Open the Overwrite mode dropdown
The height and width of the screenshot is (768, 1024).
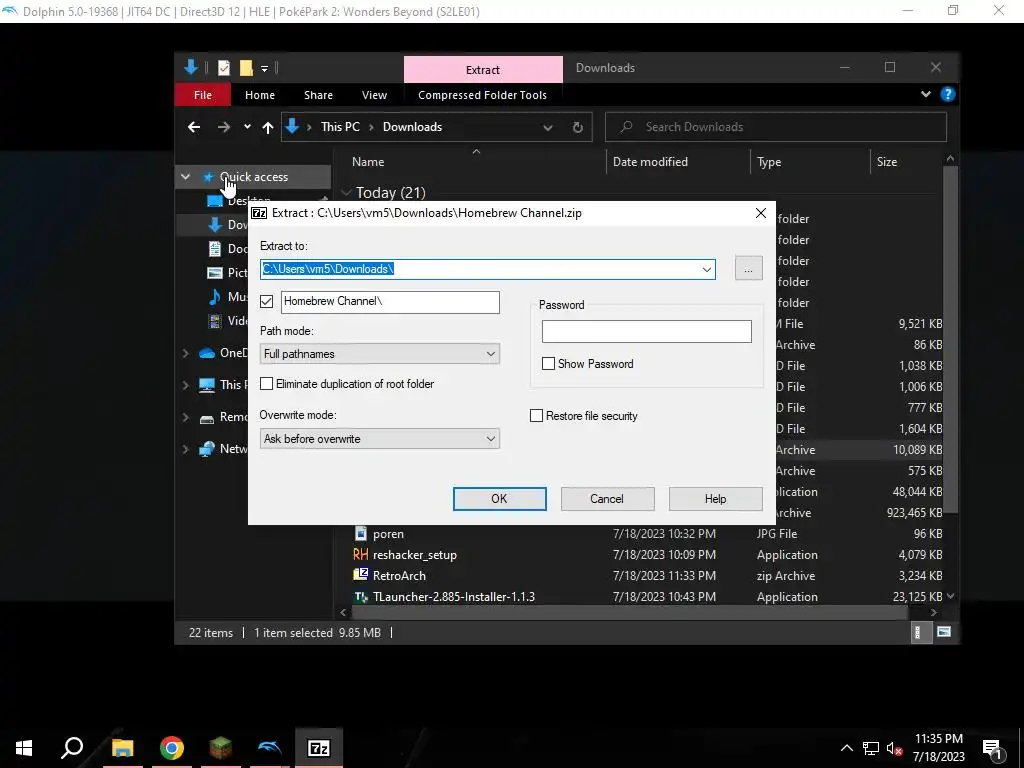pos(379,439)
